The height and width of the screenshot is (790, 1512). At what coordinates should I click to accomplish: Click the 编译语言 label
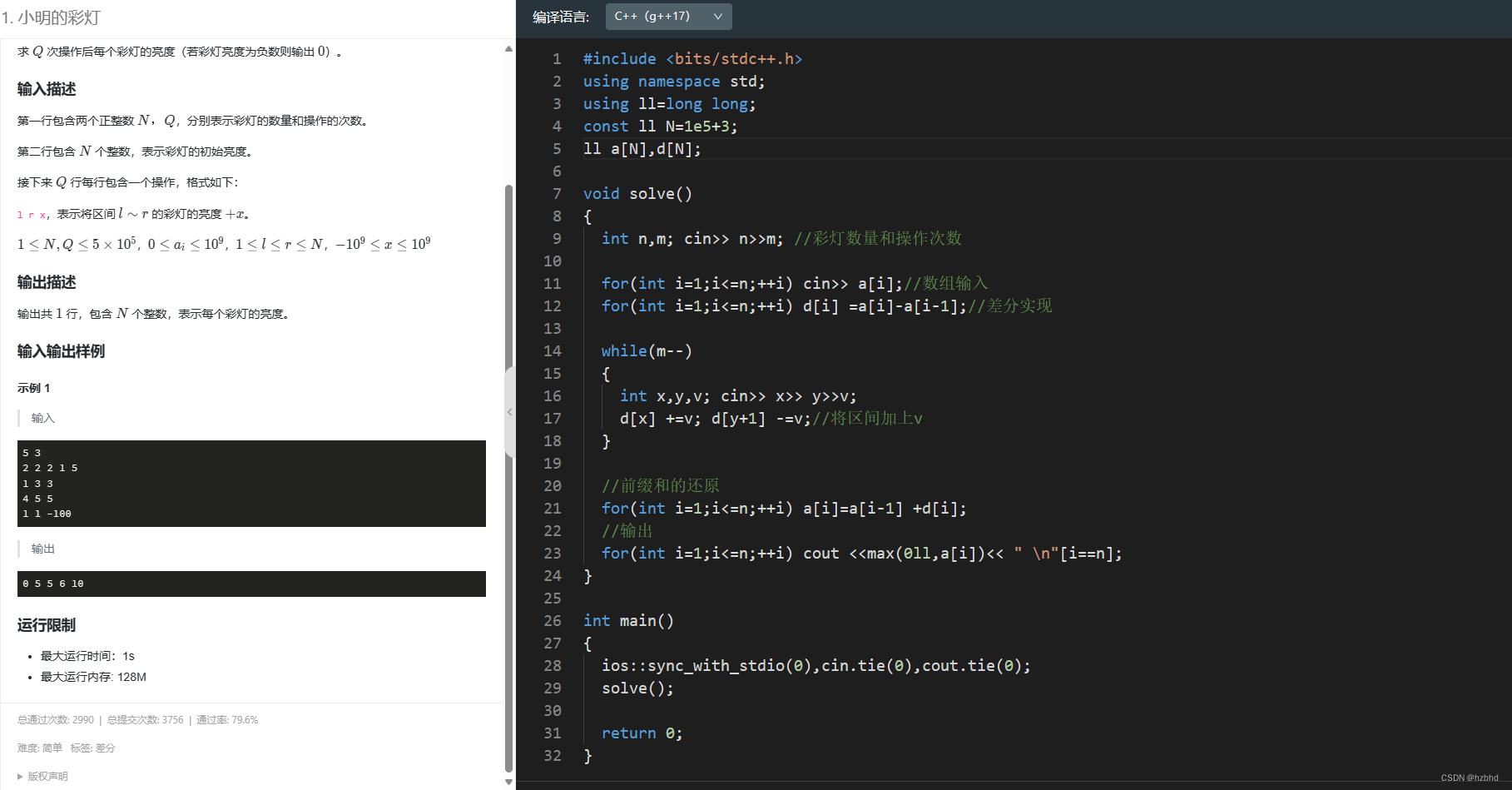(561, 17)
